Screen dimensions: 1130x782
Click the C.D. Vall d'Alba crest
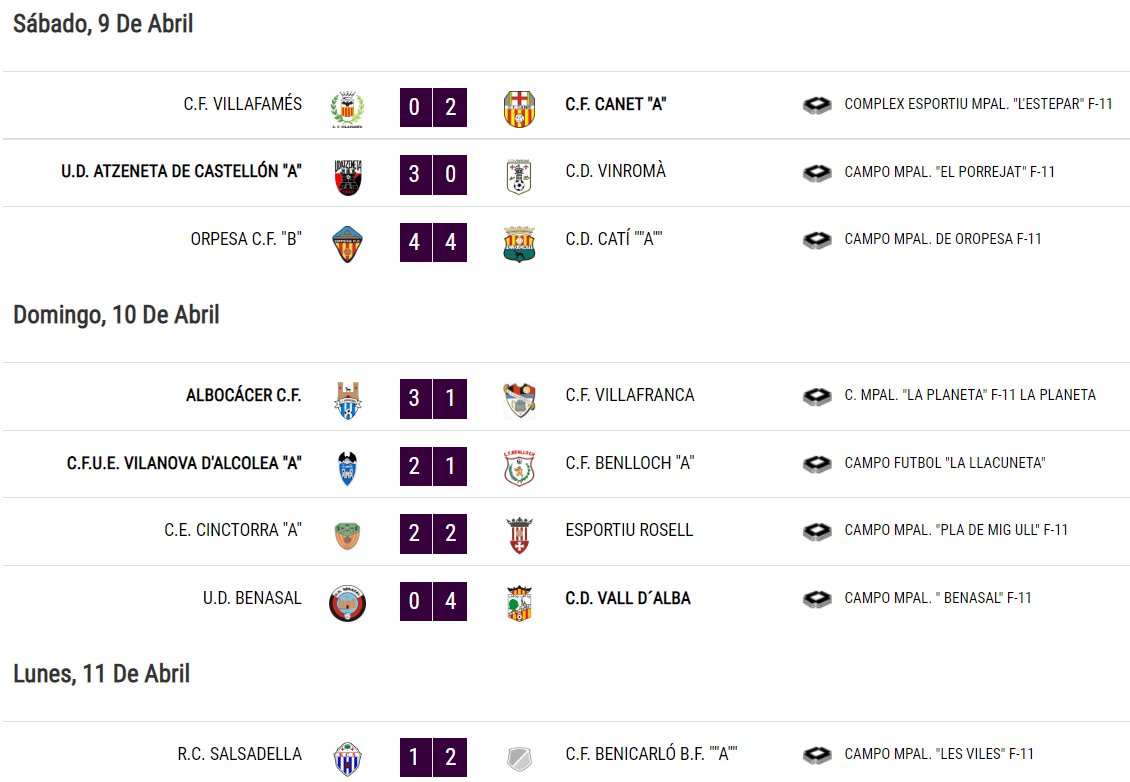(519, 603)
